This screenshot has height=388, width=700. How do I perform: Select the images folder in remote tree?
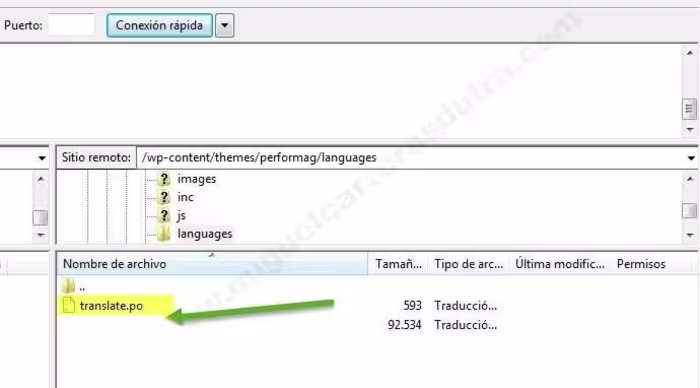[x=196, y=179]
